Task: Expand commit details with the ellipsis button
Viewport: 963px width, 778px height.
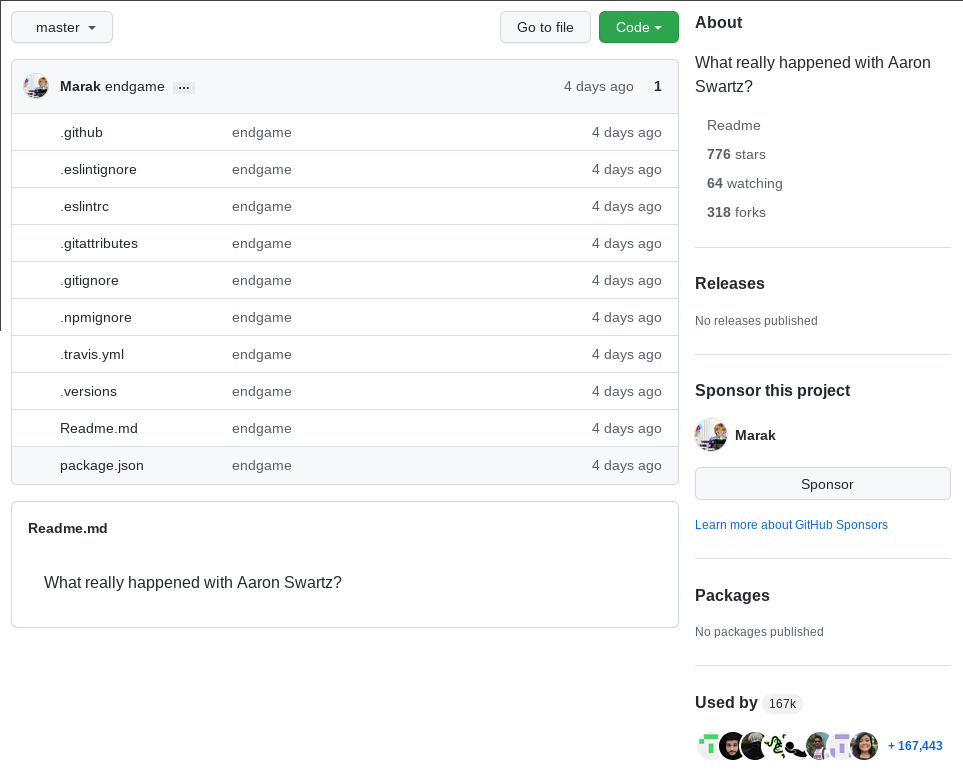Action: click(x=184, y=88)
